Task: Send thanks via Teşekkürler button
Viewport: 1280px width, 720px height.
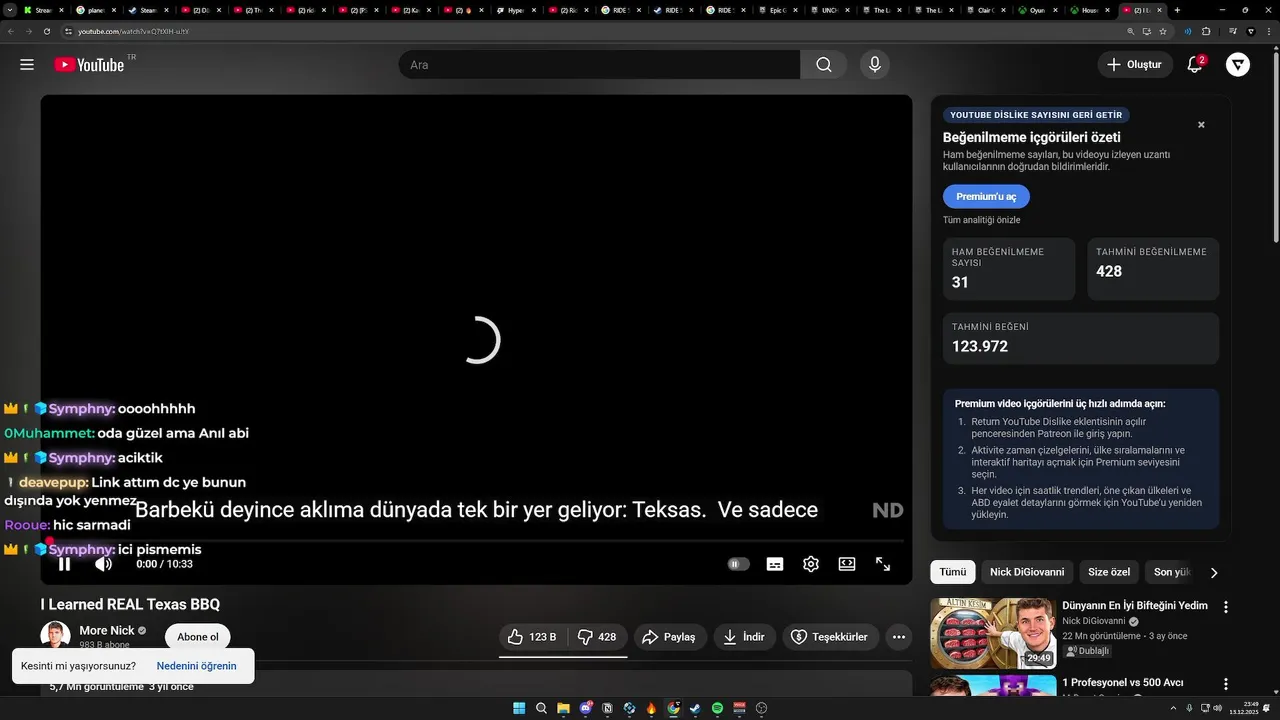Action: [831, 637]
